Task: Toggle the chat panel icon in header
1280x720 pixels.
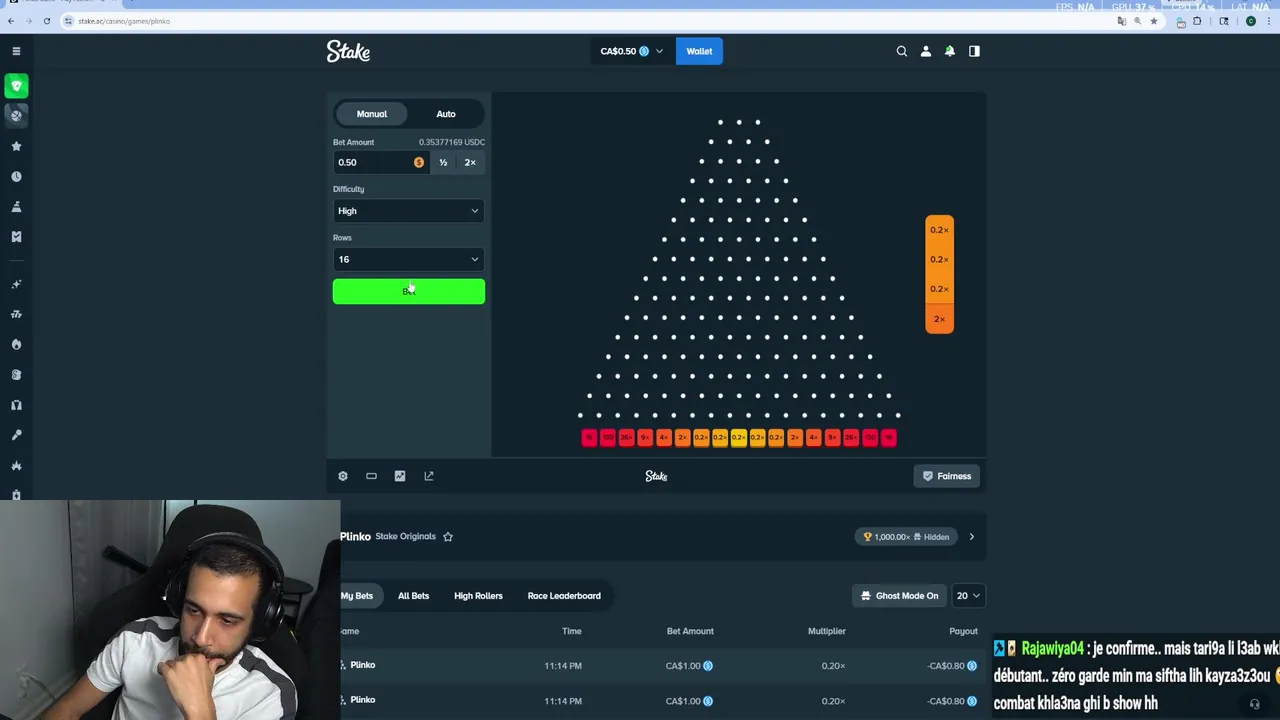Action: [x=974, y=51]
